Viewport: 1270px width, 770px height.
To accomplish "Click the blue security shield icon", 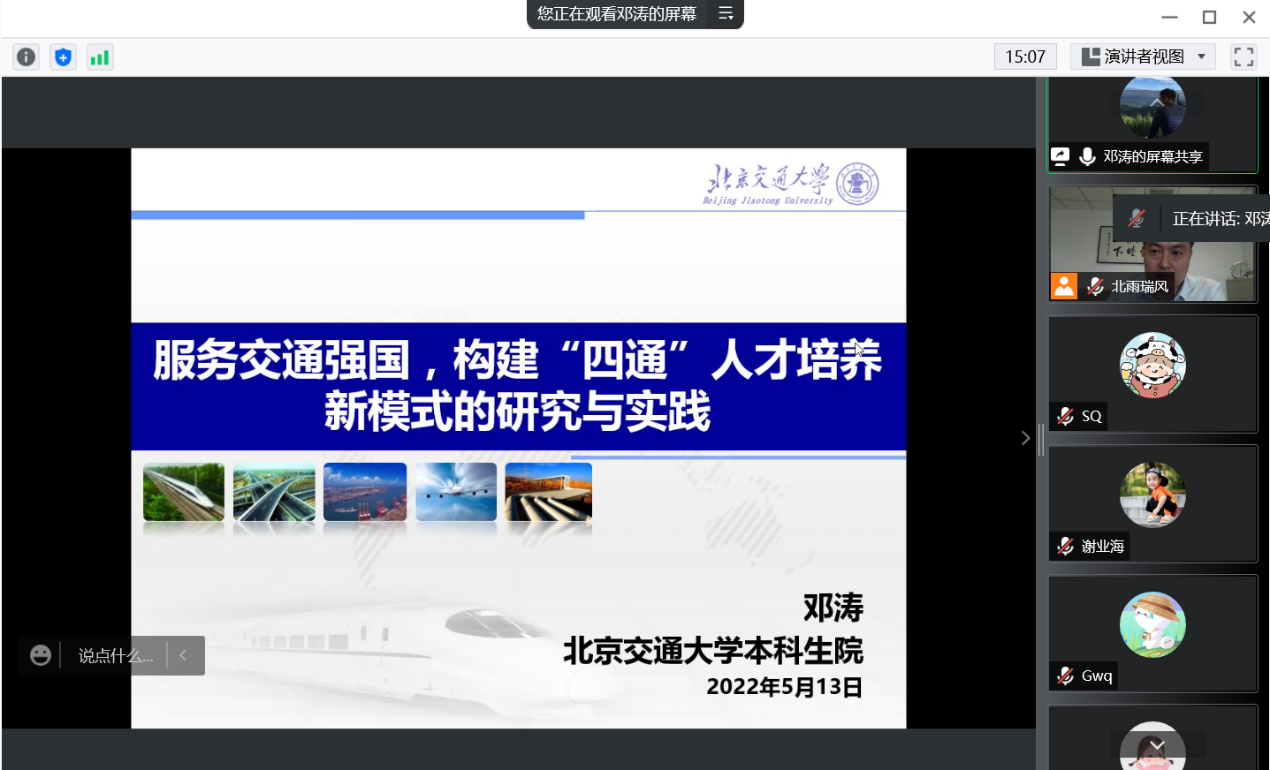I will tap(63, 57).
